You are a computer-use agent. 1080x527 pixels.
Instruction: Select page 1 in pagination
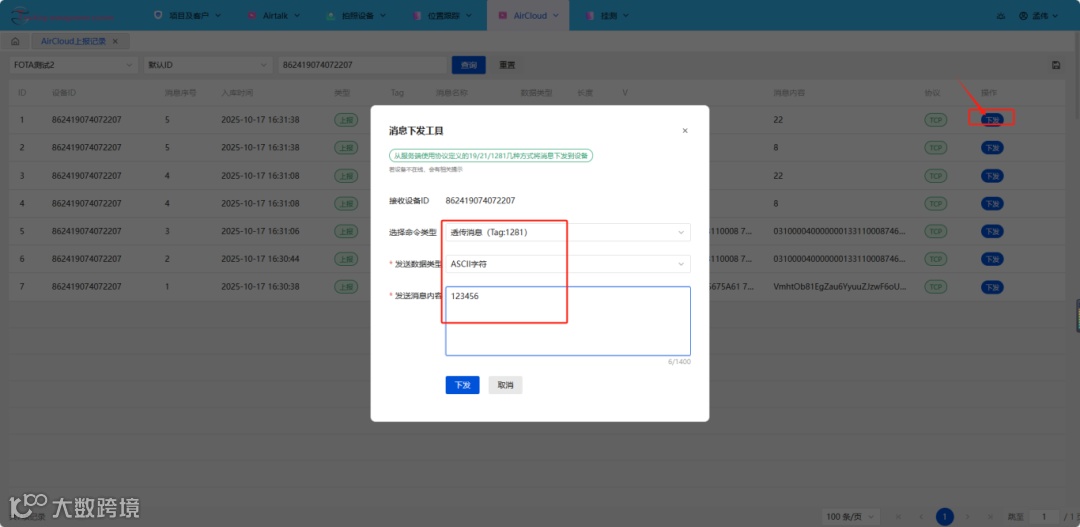pos(945,517)
